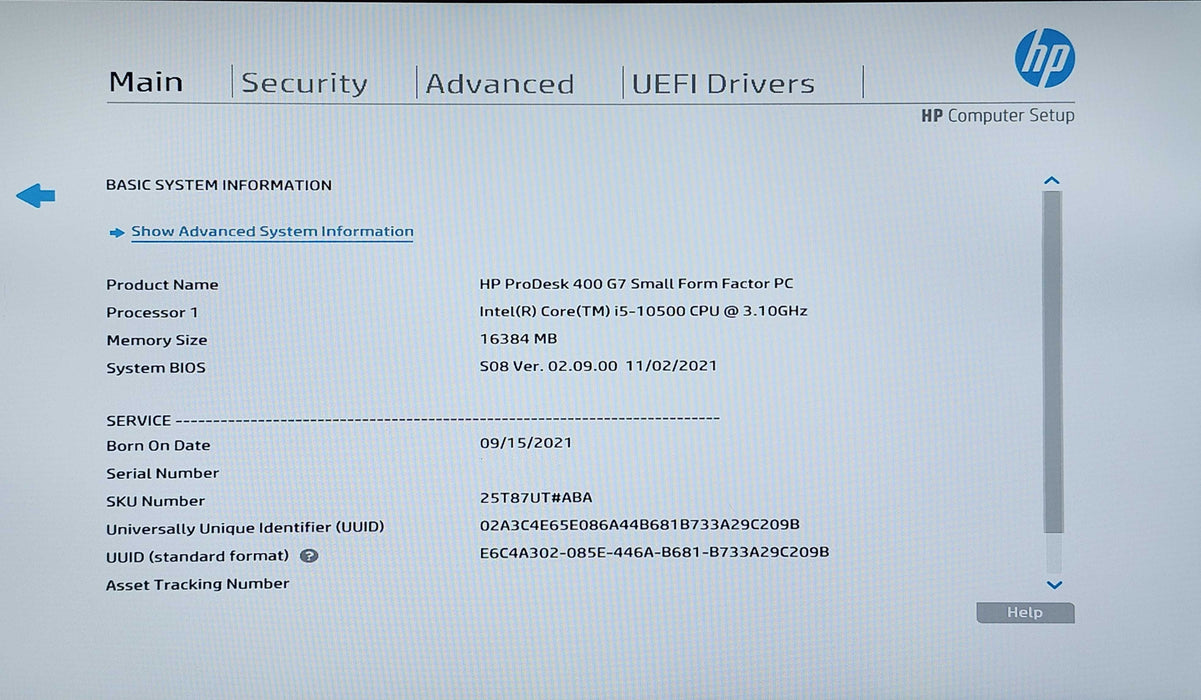Image resolution: width=1201 pixels, height=700 pixels.
Task: Click the Help button
Action: (1025, 613)
